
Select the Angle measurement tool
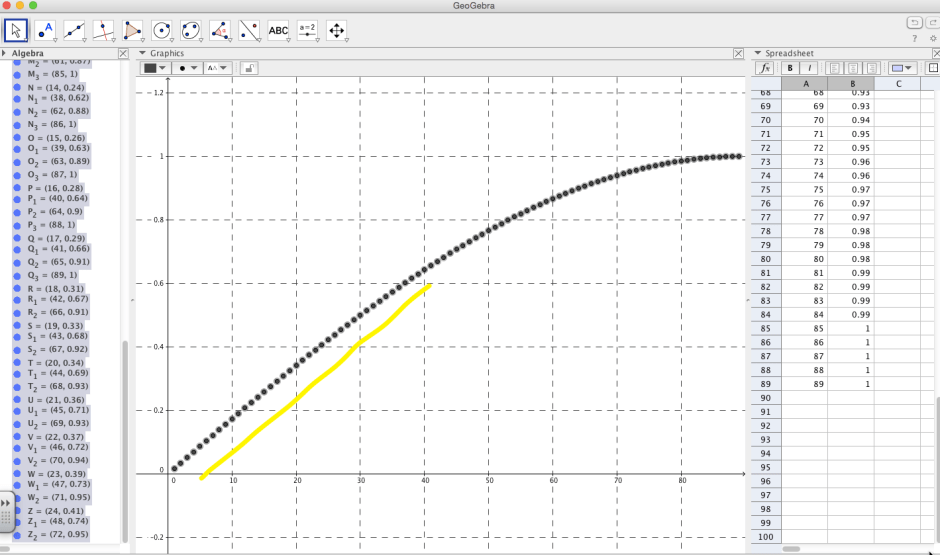pyautogui.click(x=220, y=30)
